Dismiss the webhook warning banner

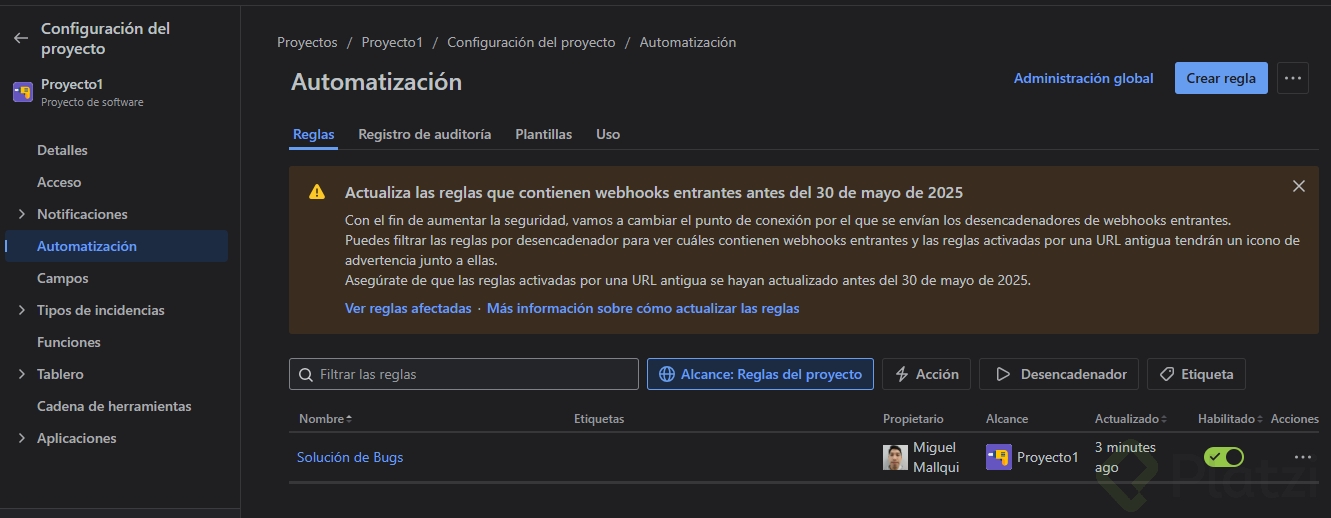click(x=1299, y=186)
